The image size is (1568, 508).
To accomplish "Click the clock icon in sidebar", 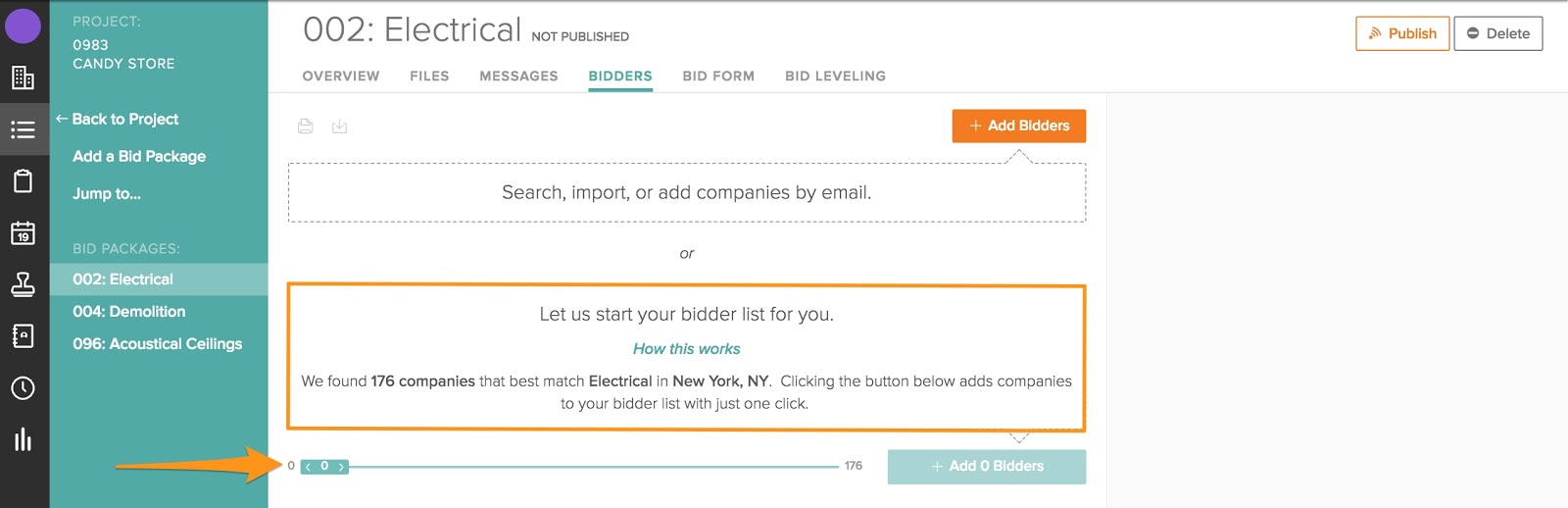I will 23,388.
